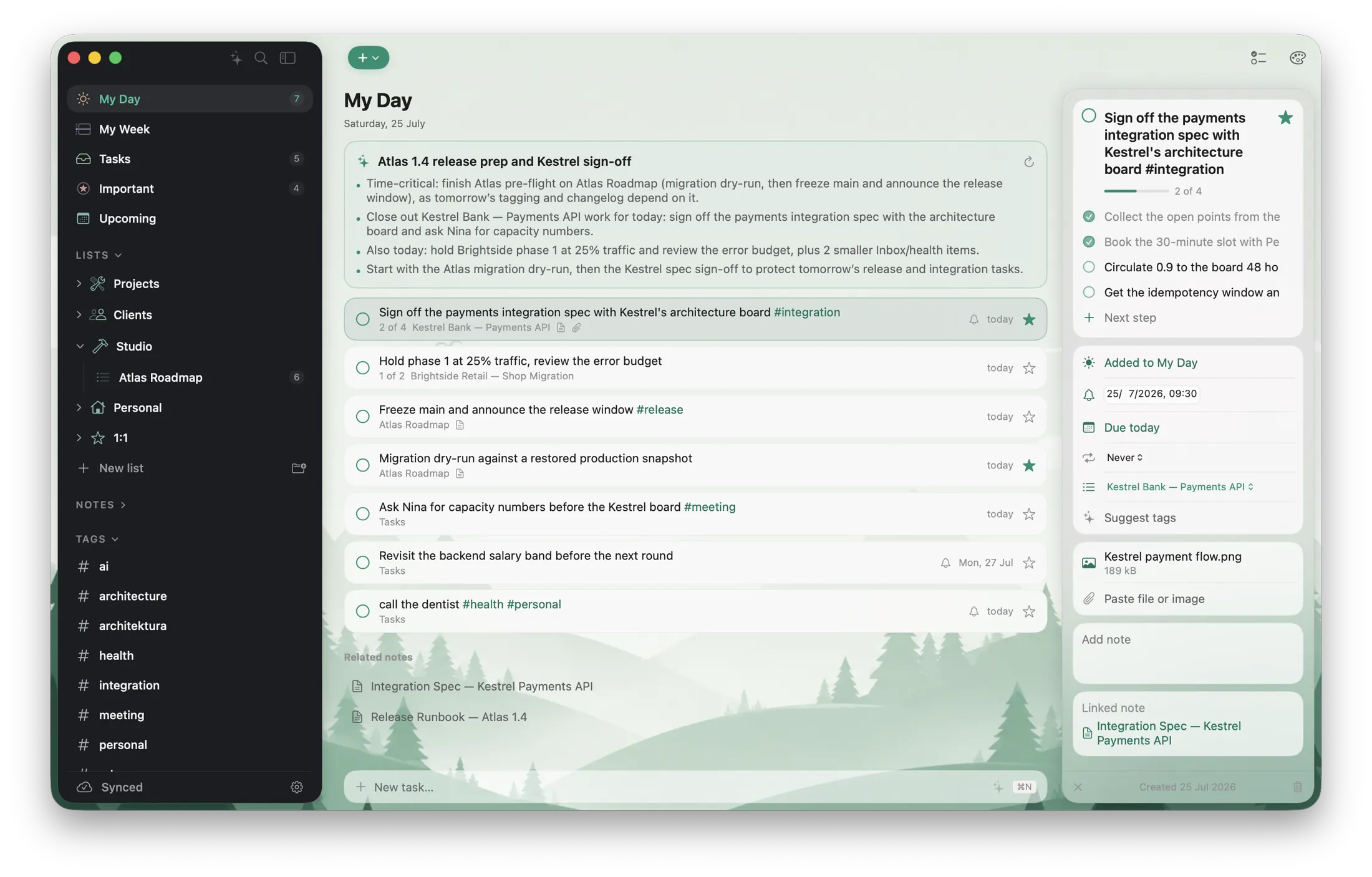Complete the Freeze main and announce task
Screen dimensions: 1372x877
[362, 417]
